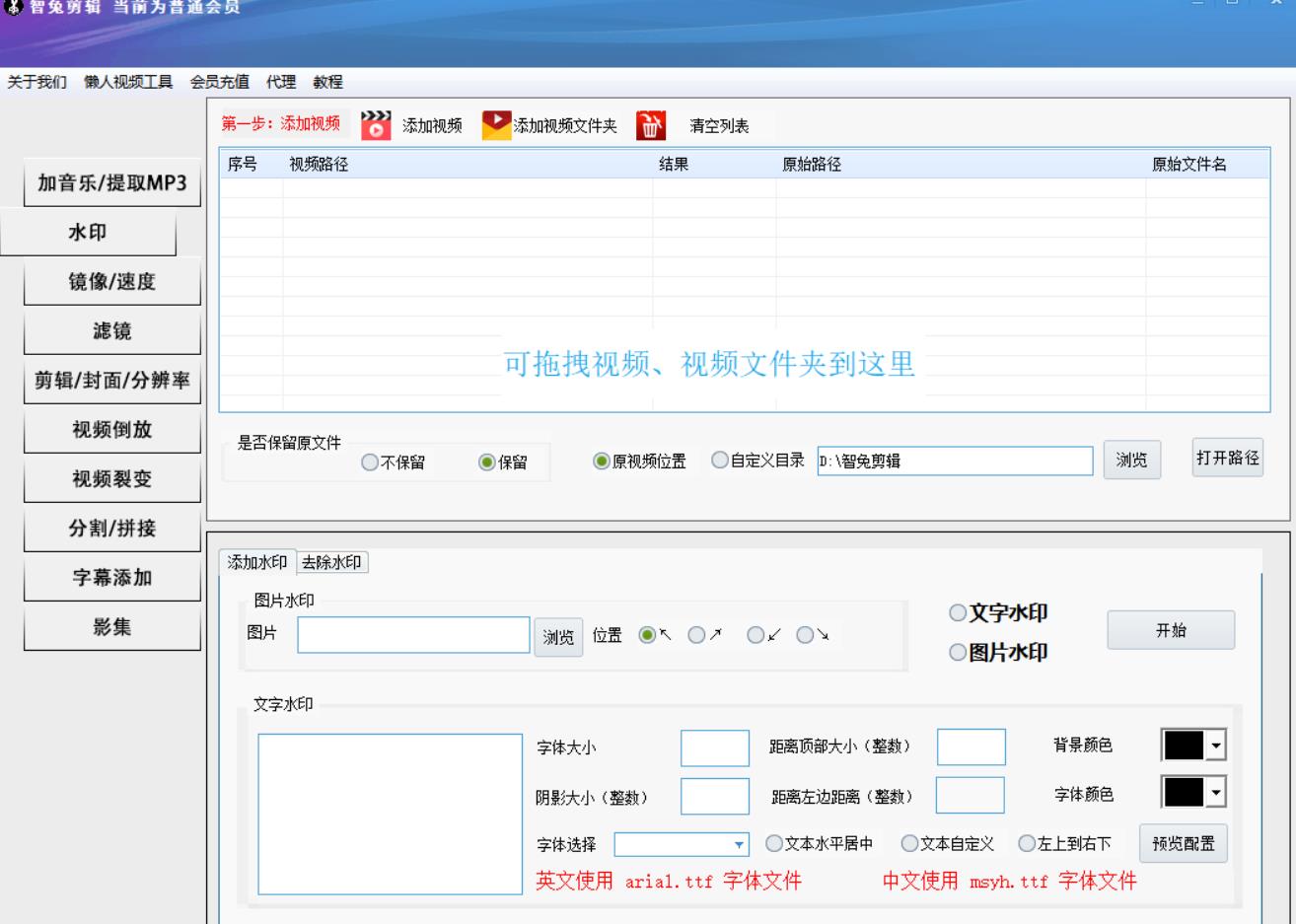Open the 字体选择 font dropdown
This screenshot has width=1296, height=924.
click(x=740, y=845)
